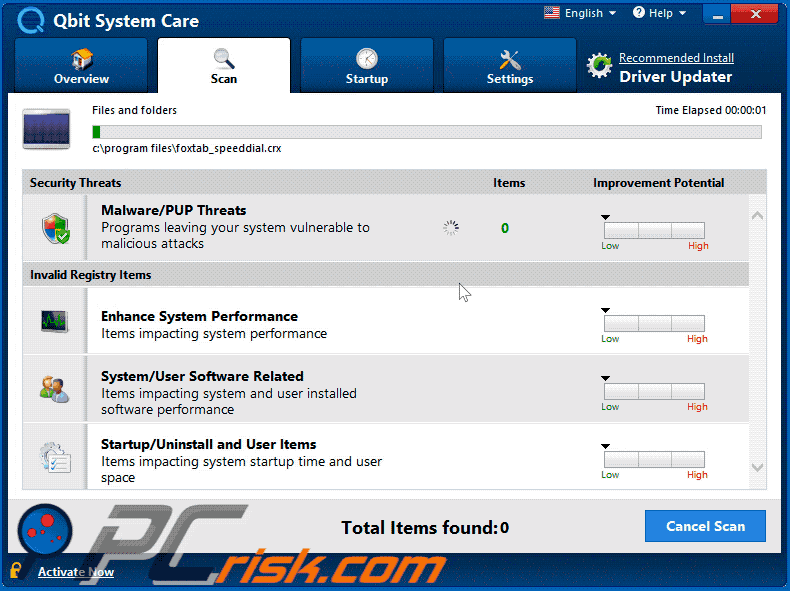Click Malware/PUP Threats improvement potential gauge
790x591 pixels.
pos(654,231)
